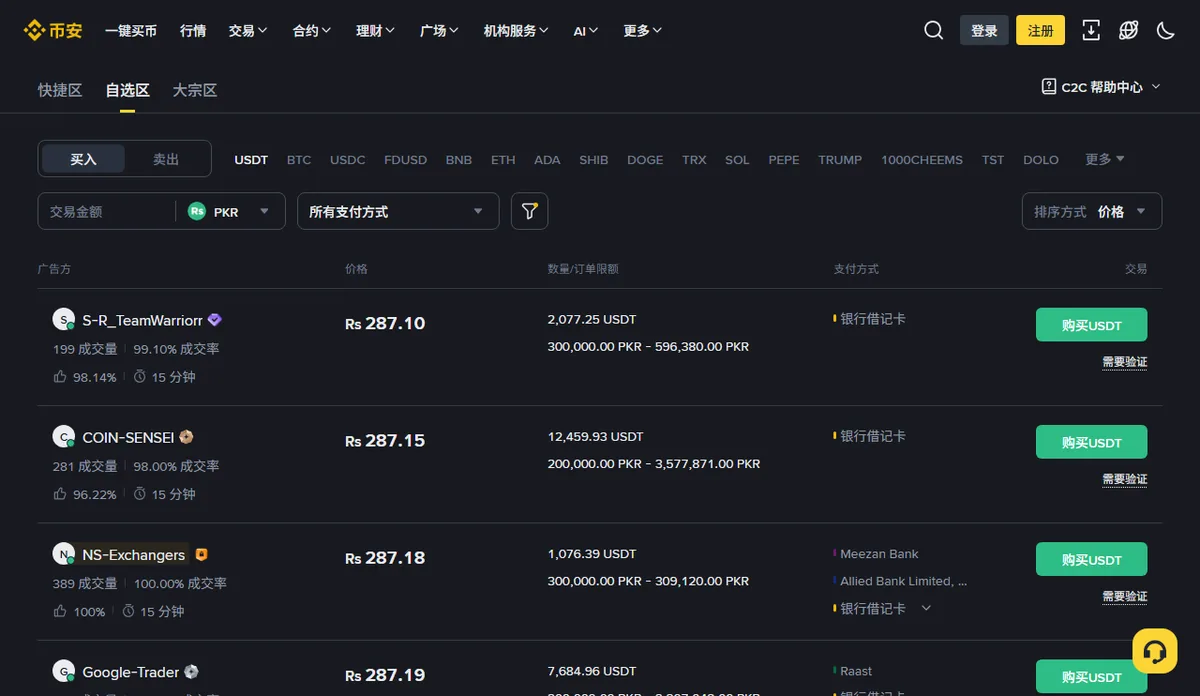Viewport: 1200px width, 696px height.
Task: Expand the 理财 menu in the header
Action: 376,30
